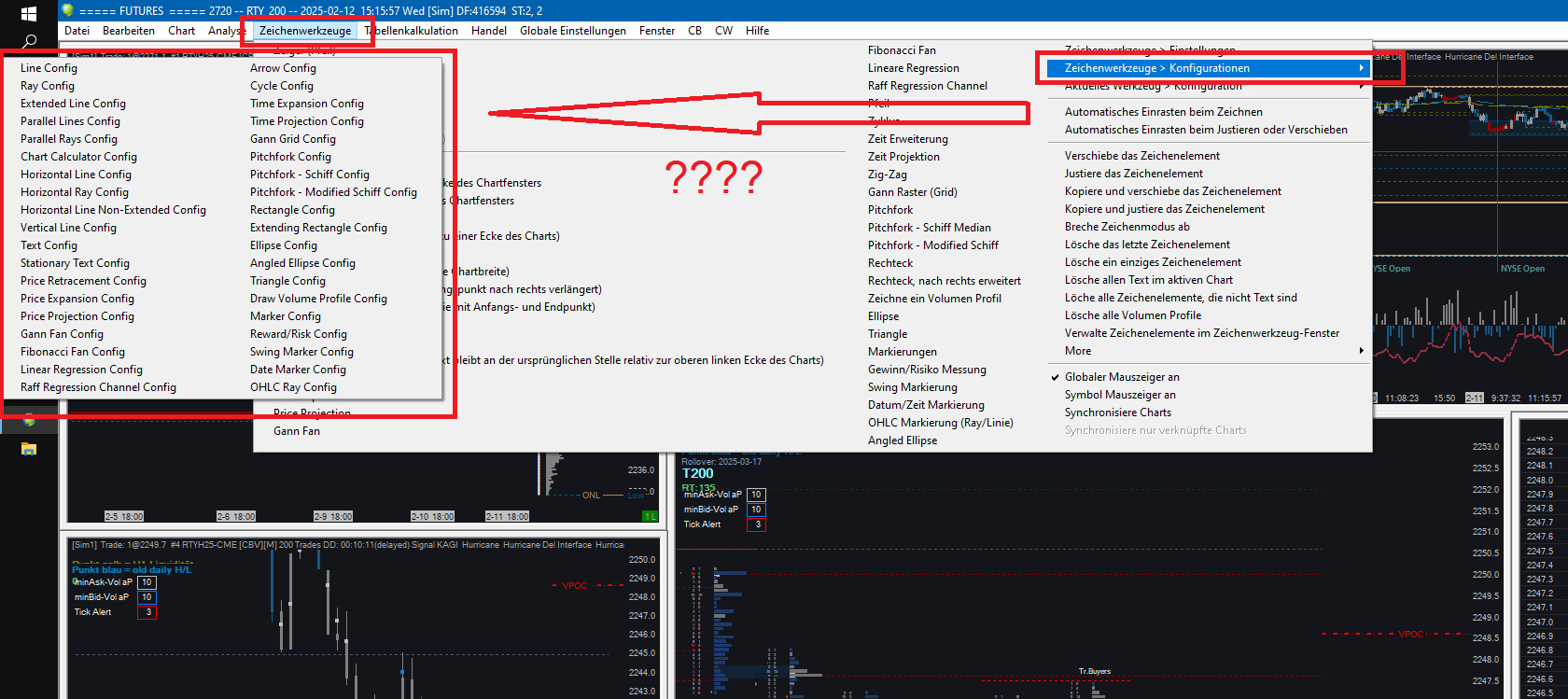The width and height of the screenshot is (1568, 699).
Task: Select Pitchfork - Schiff Median tool
Action: tap(930, 228)
